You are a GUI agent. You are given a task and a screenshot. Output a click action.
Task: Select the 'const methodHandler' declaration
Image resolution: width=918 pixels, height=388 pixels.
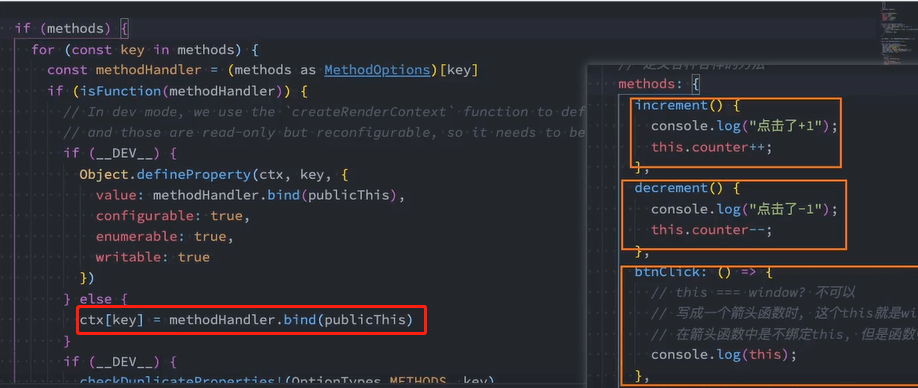(263, 70)
